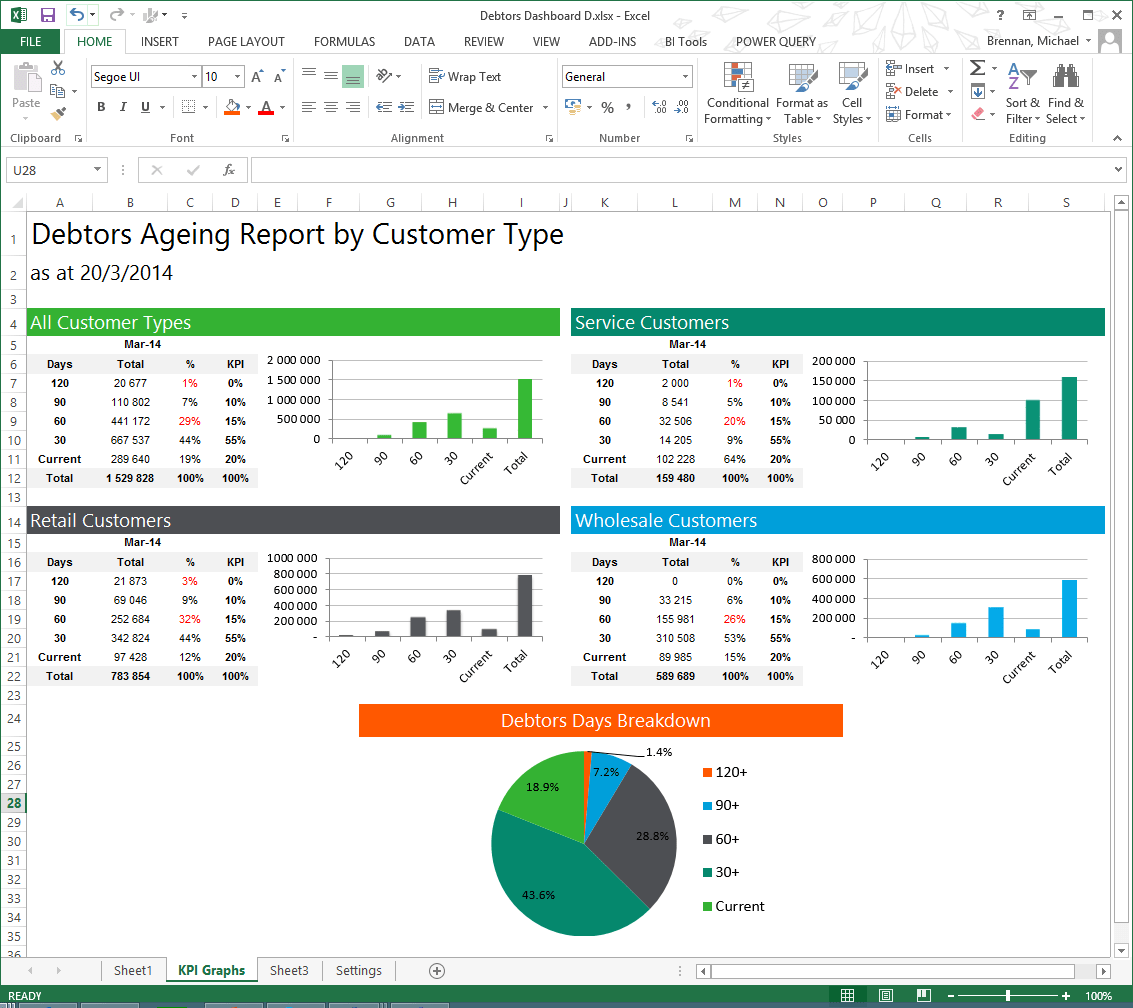Click the New Sheet plus button
Viewport: 1133px width, 1008px height.
coord(436,970)
